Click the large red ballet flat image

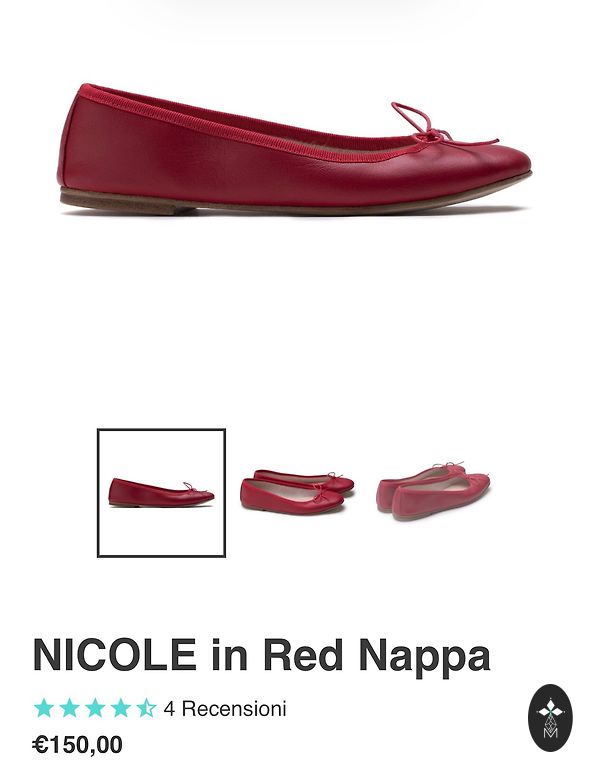click(294, 149)
